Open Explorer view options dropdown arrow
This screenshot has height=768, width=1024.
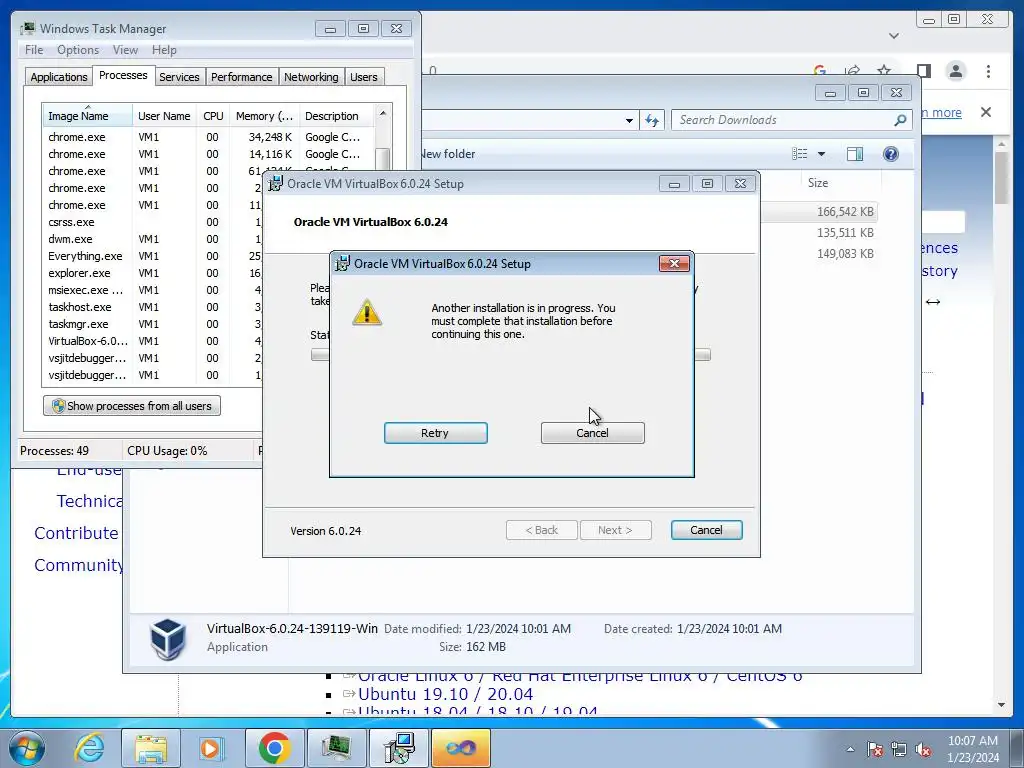(822, 154)
